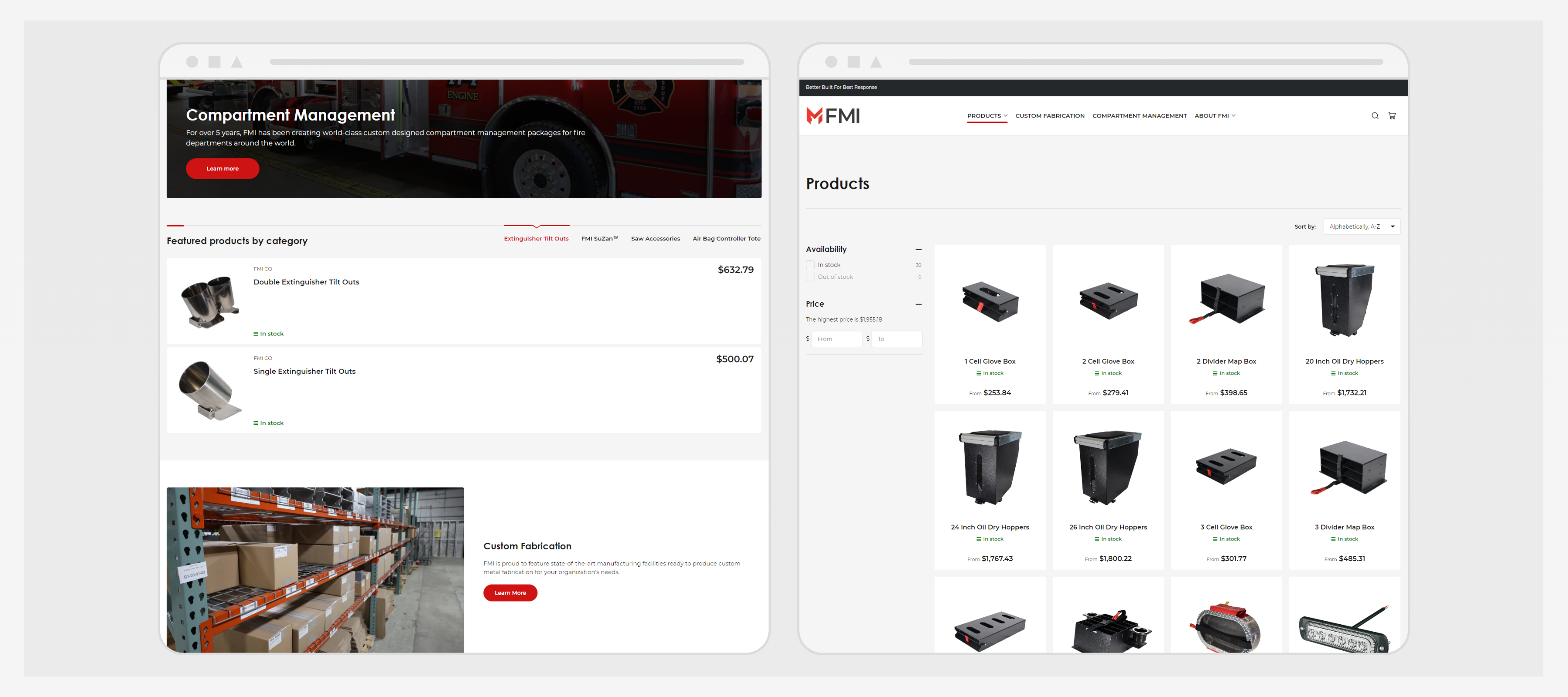Collapse the Availability filter using the minus icon
The image size is (1568, 697).
coord(919,250)
